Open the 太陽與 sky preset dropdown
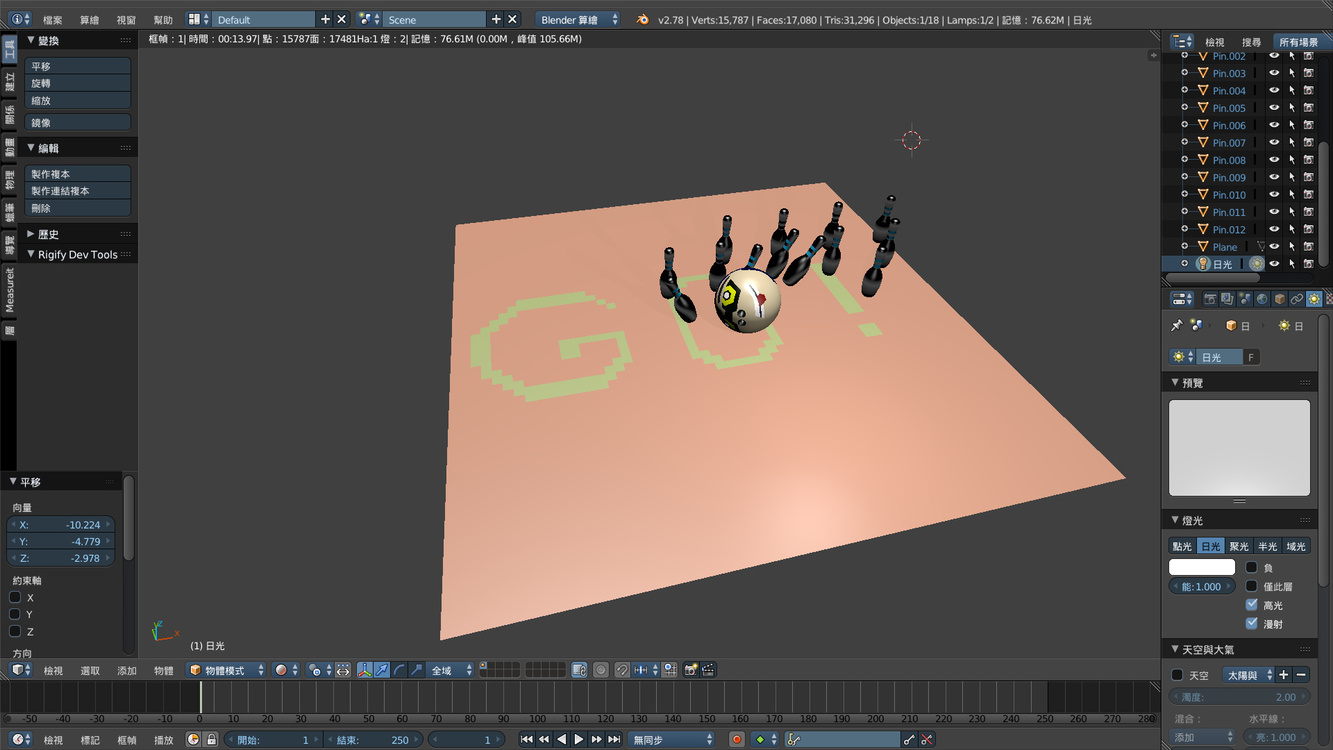Image resolution: width=1333 pixels, height=750 pixels. (x=1248, y=675)
